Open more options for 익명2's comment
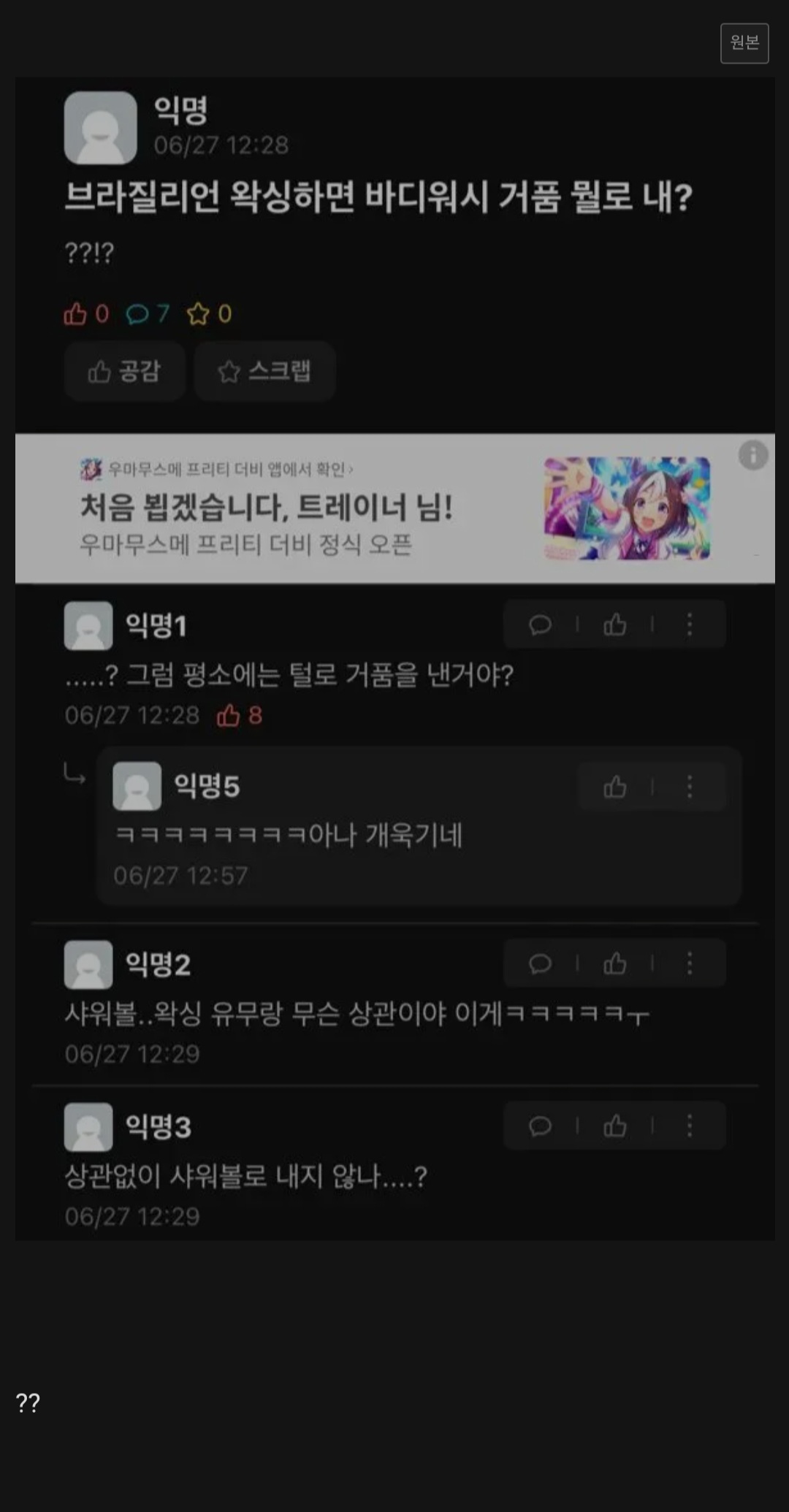 tap(689, 963)
